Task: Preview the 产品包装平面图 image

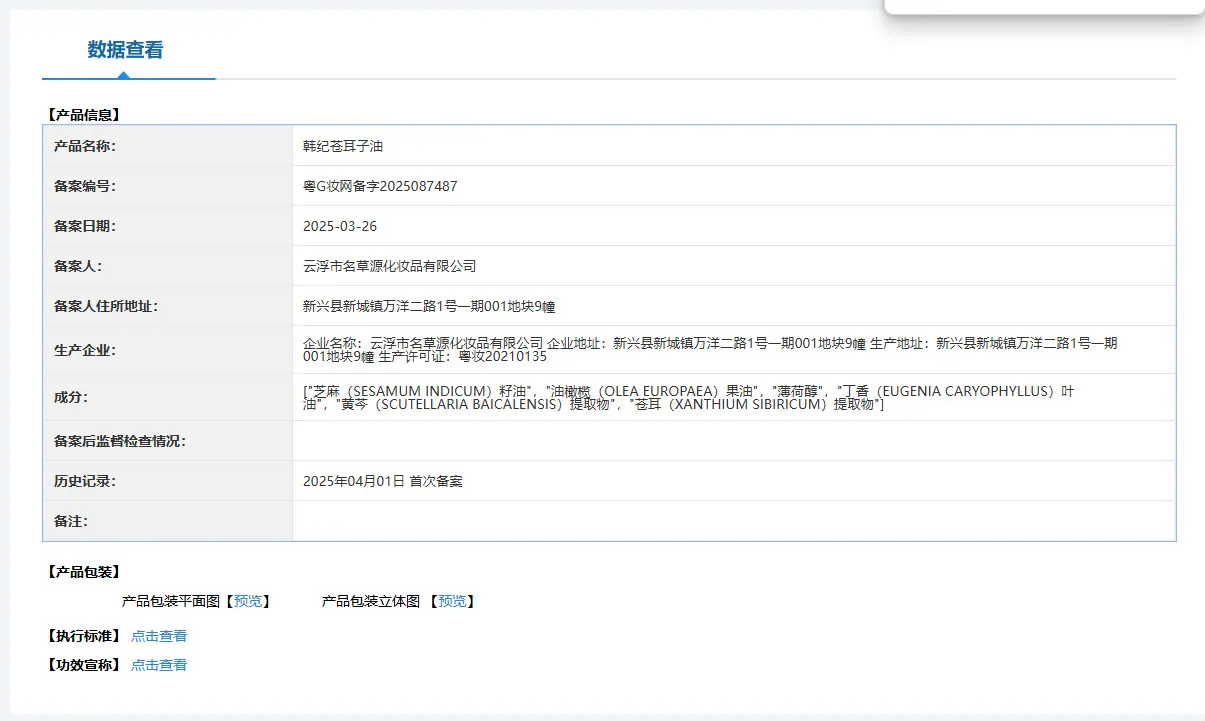Action: (248, 601)
